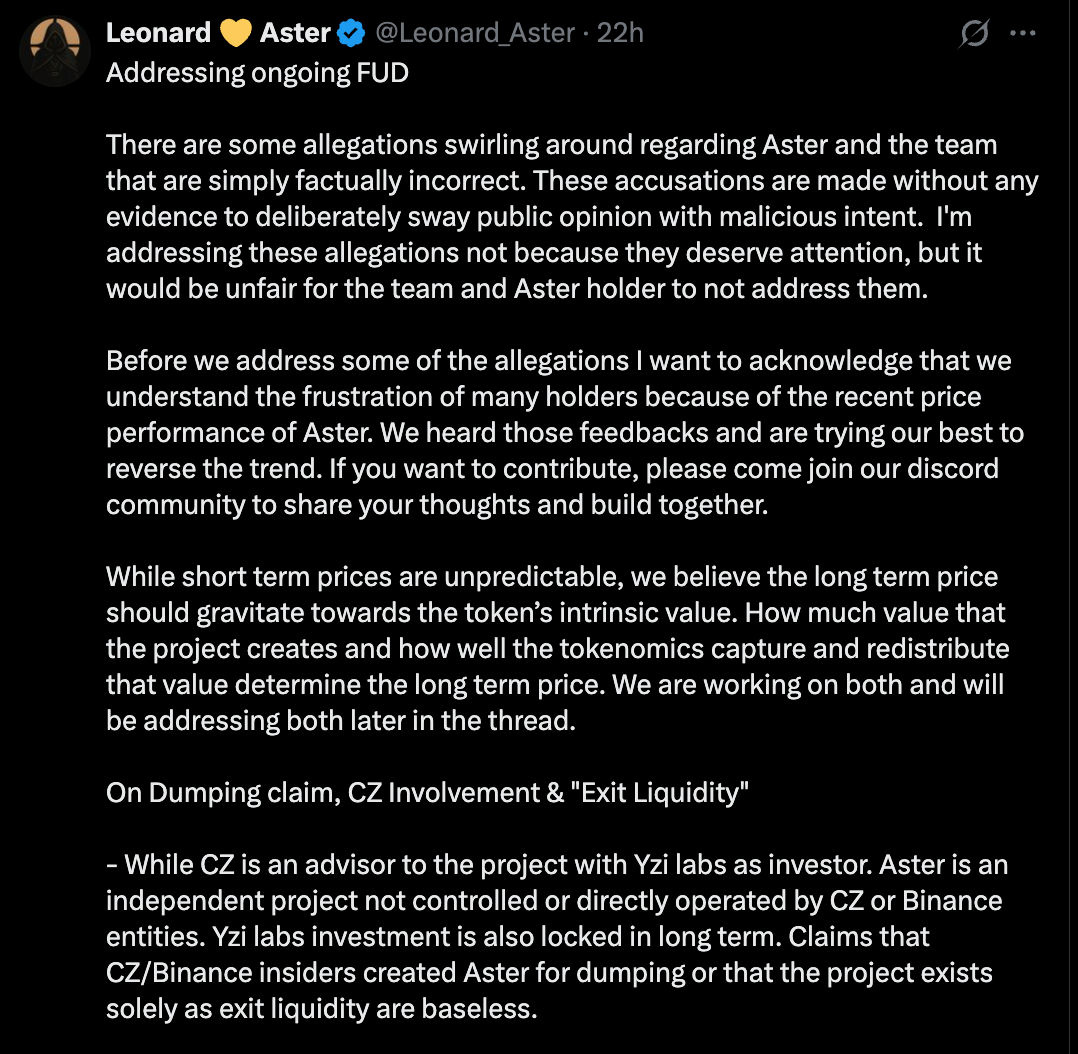Click the text "be addressing both later in the thread"
This screenshot has height=1054, width=1078.
340,721
